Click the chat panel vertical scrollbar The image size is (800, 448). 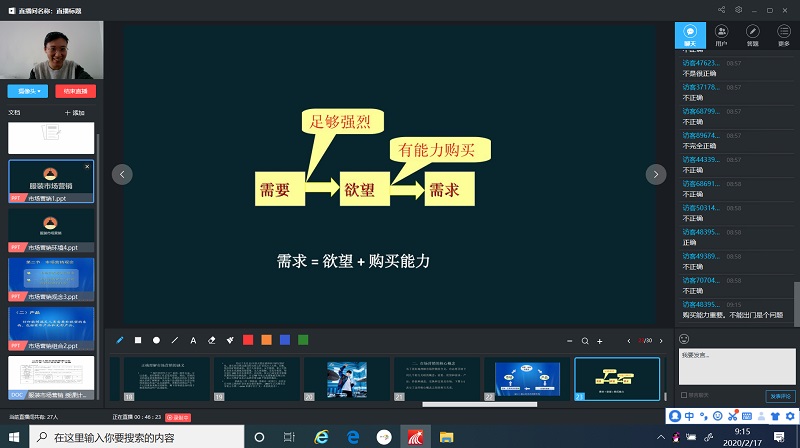[796, 303]
